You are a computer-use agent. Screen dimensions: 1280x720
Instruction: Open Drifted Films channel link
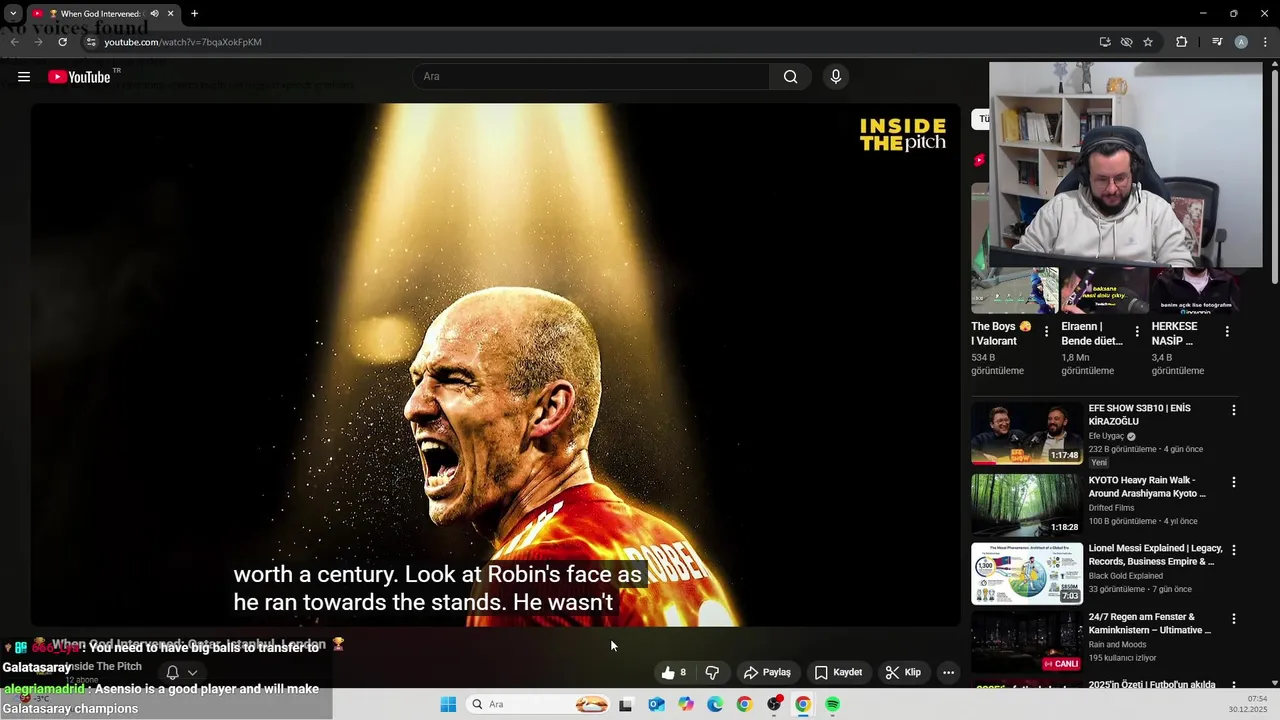coord(1111,508)
